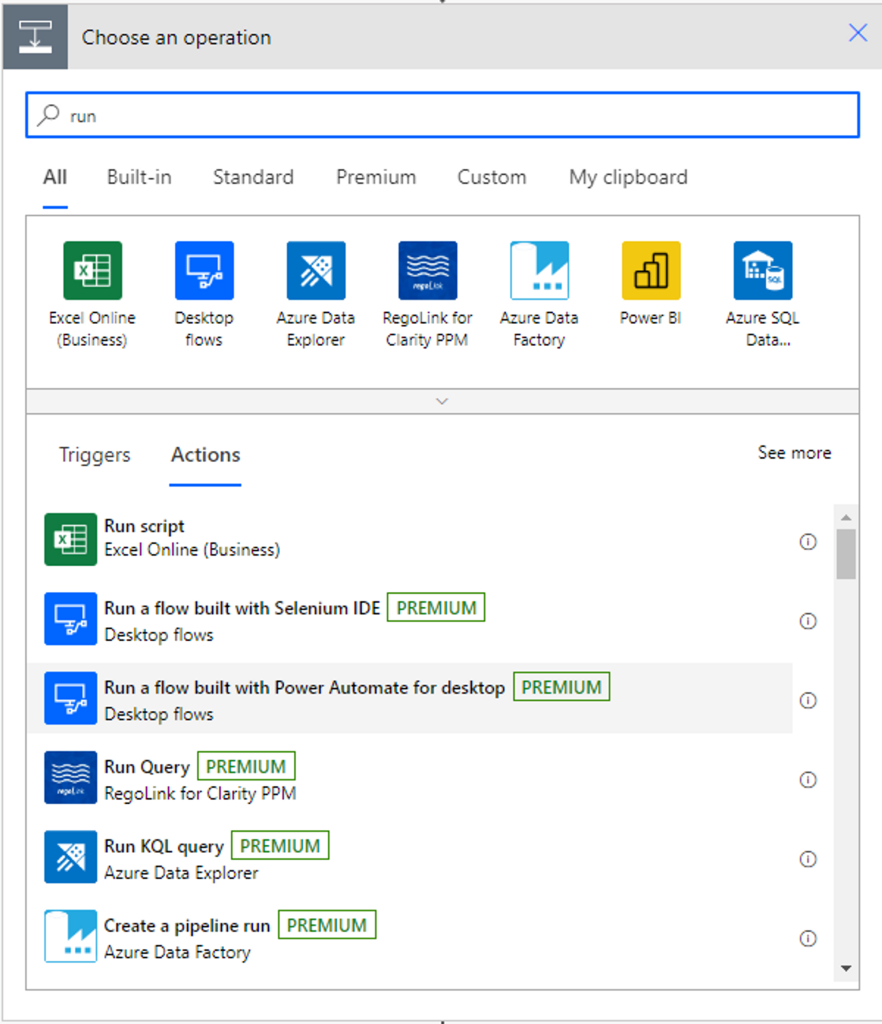Show info for Run a flow built with Power Automate for desktop
The width and height of the screenshot is (882, 1024).
(x=808, y=700)
